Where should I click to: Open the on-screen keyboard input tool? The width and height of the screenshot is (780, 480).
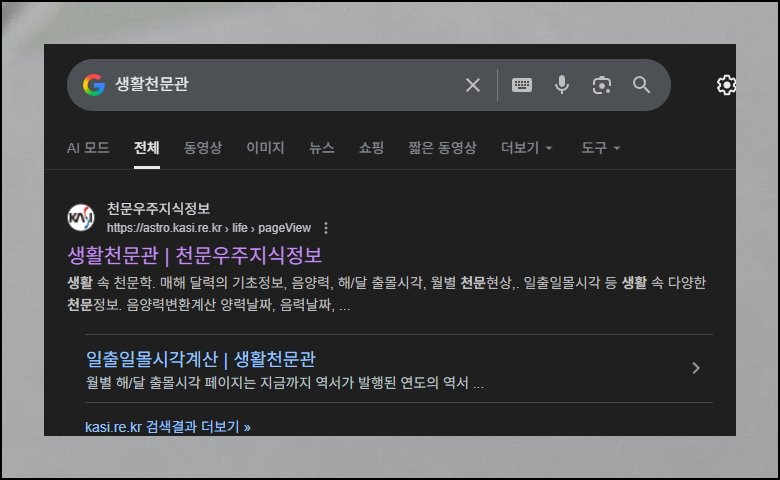[x=522, y=85]
